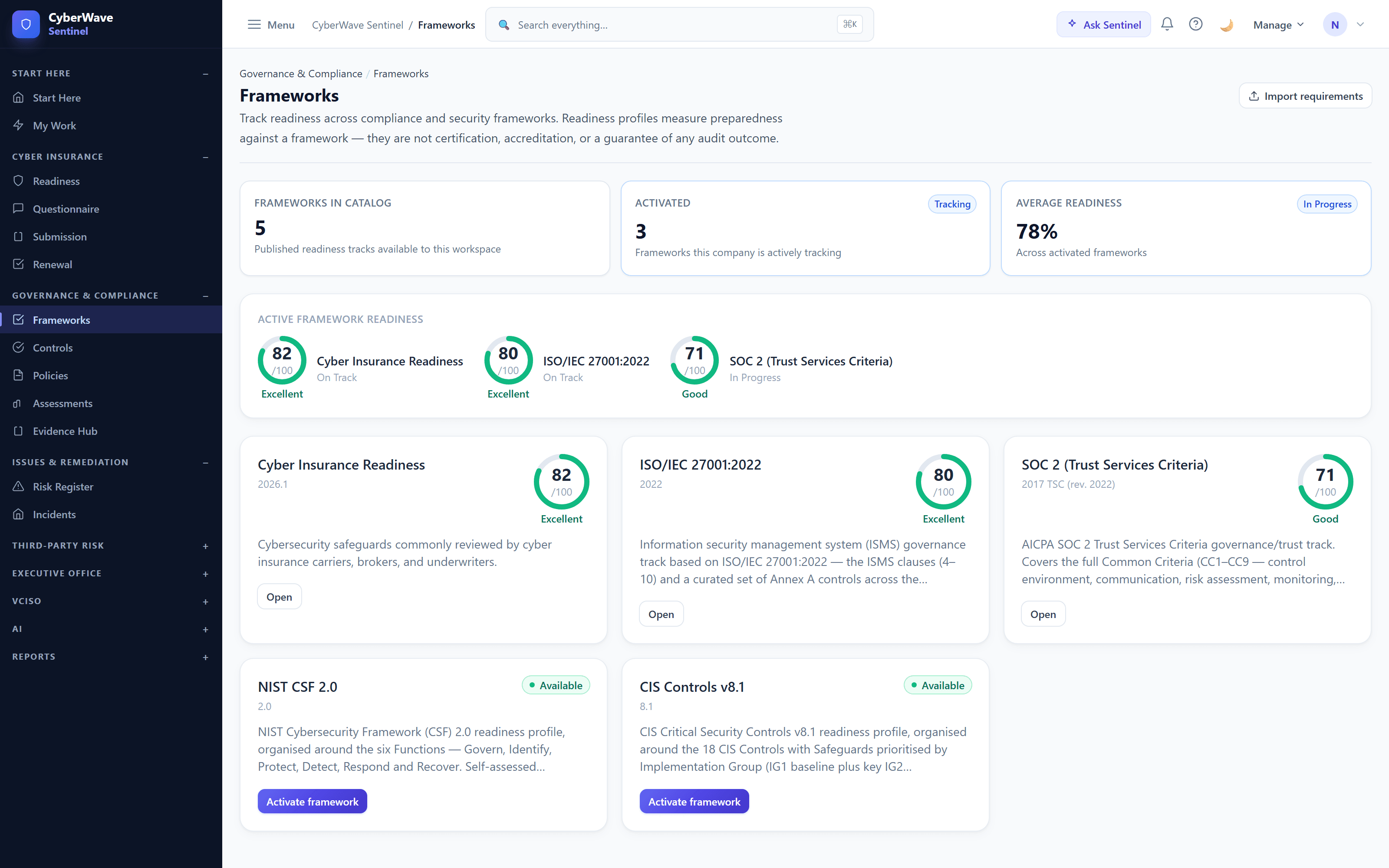Screen dimensions: 1389x868
Task: Open the user menu chevron beside the avatar
Action: (x=1360, y=24)
